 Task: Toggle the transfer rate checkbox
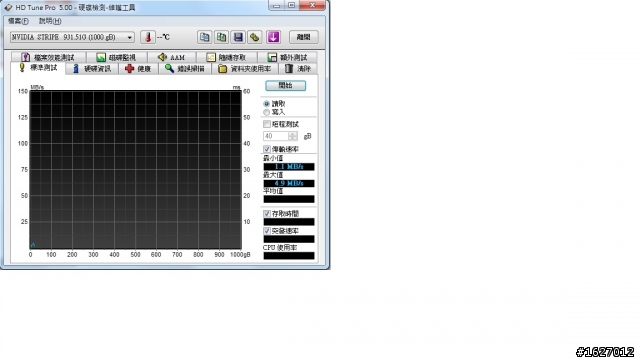tap(267, 149)
